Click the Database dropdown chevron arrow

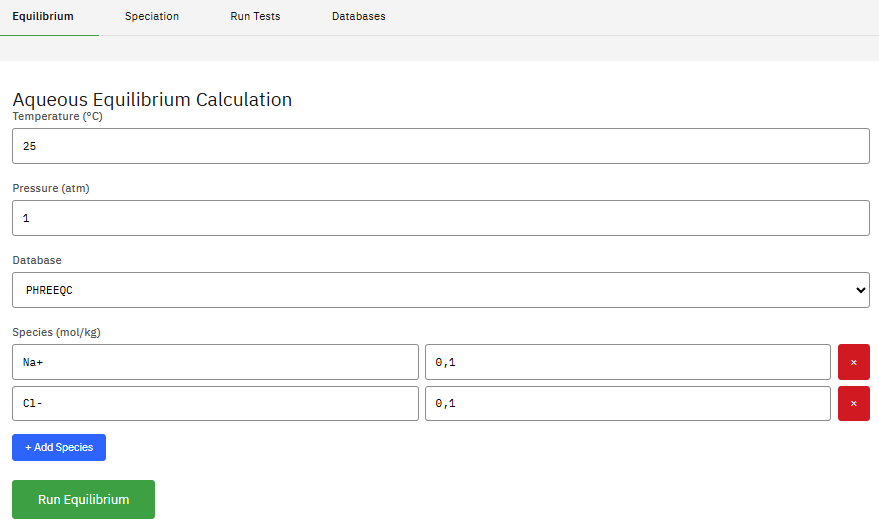[860, 290]
